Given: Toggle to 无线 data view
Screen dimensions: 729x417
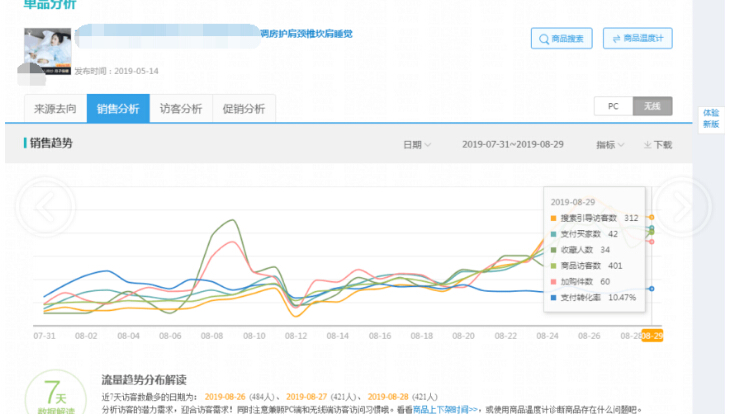Looking at the screenshot, I should tap(652, 106).
